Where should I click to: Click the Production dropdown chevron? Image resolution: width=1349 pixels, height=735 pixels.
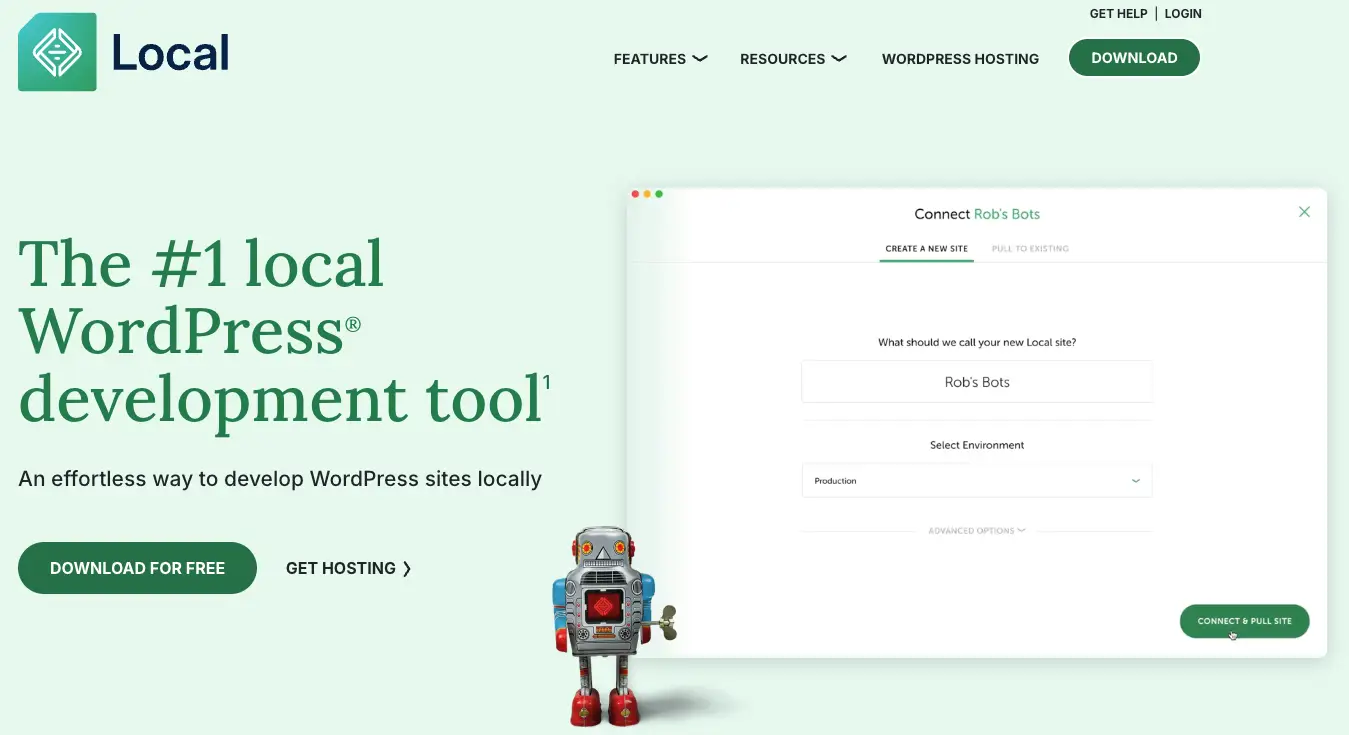pyautogui.click(x=1136, y=481)
